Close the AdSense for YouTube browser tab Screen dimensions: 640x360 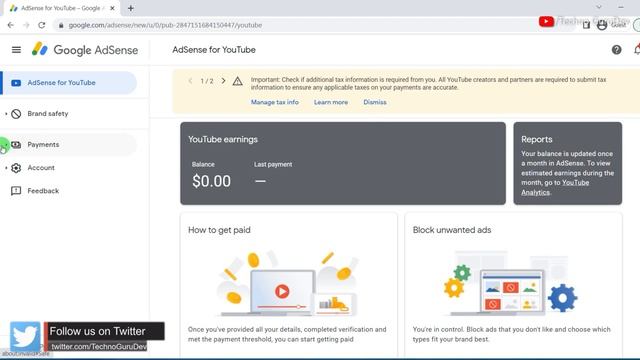click(x=113, y=8)
